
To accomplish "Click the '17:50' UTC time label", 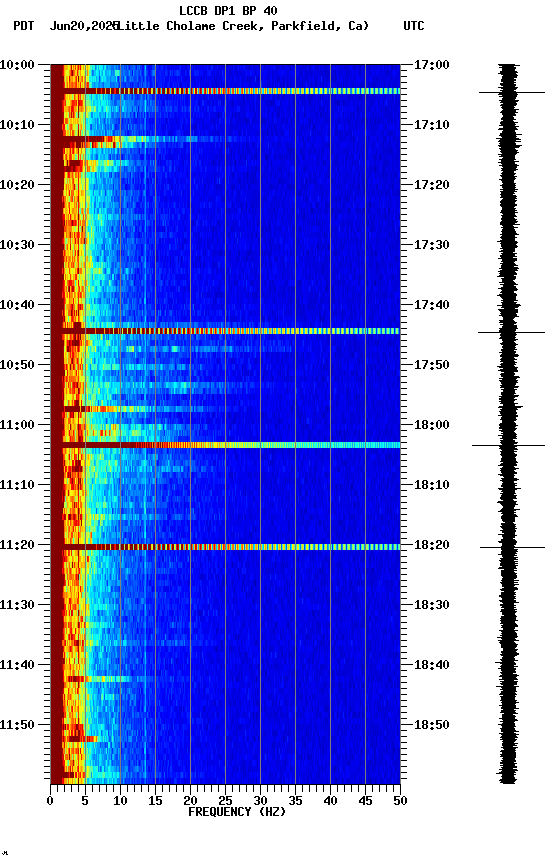I will click(x=432, y=365).
